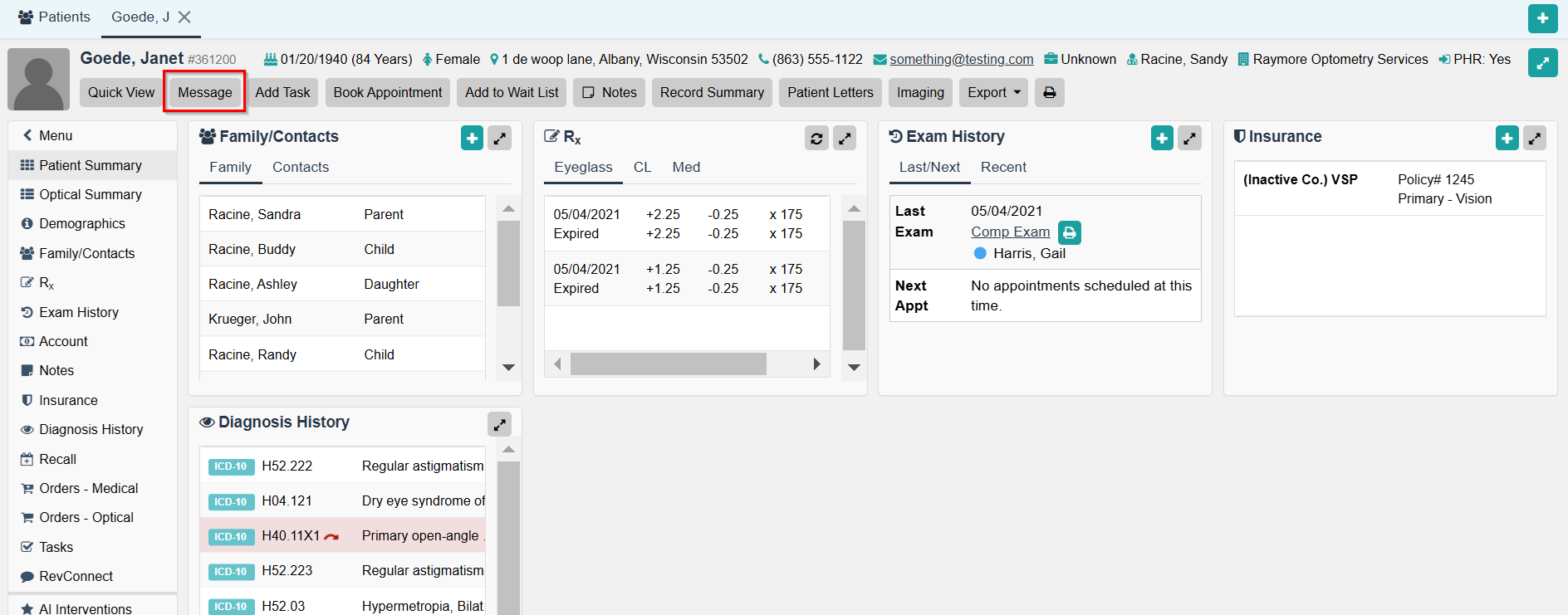The image size is (1568, 615).
Task: Click the patient email address link
Action: coord(961,60)
